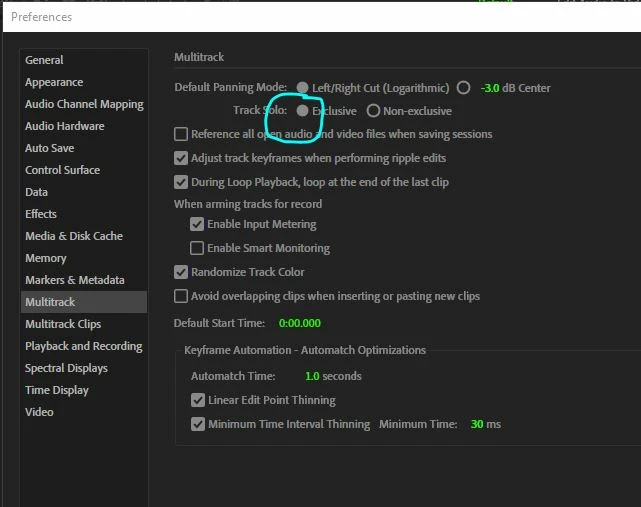The height and width of the screenshot is (507, 641).
Task: Click the Multitrack section heading
Action: click(x=199, y=57)
